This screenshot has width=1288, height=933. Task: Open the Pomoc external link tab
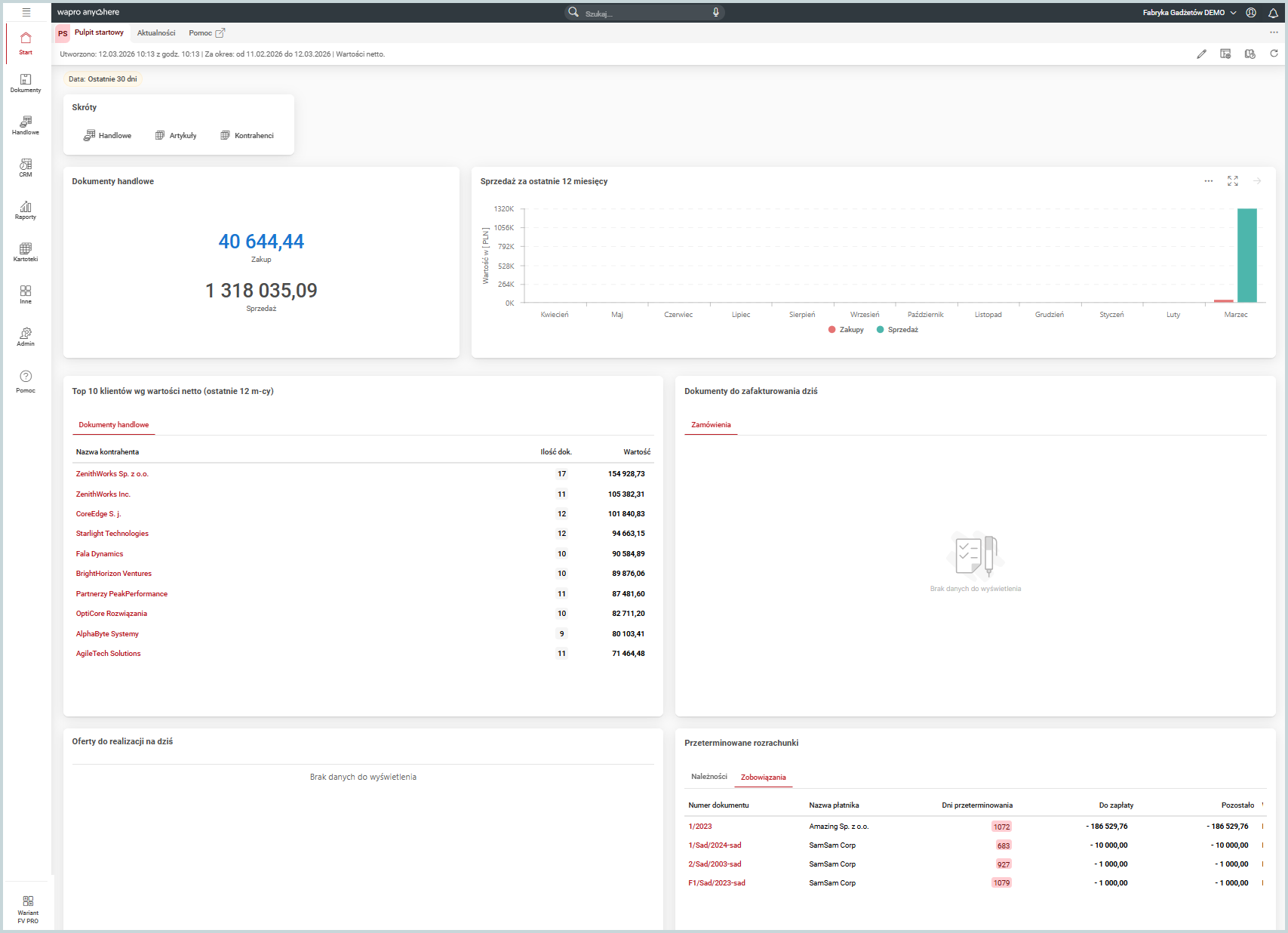coord(207,33)
